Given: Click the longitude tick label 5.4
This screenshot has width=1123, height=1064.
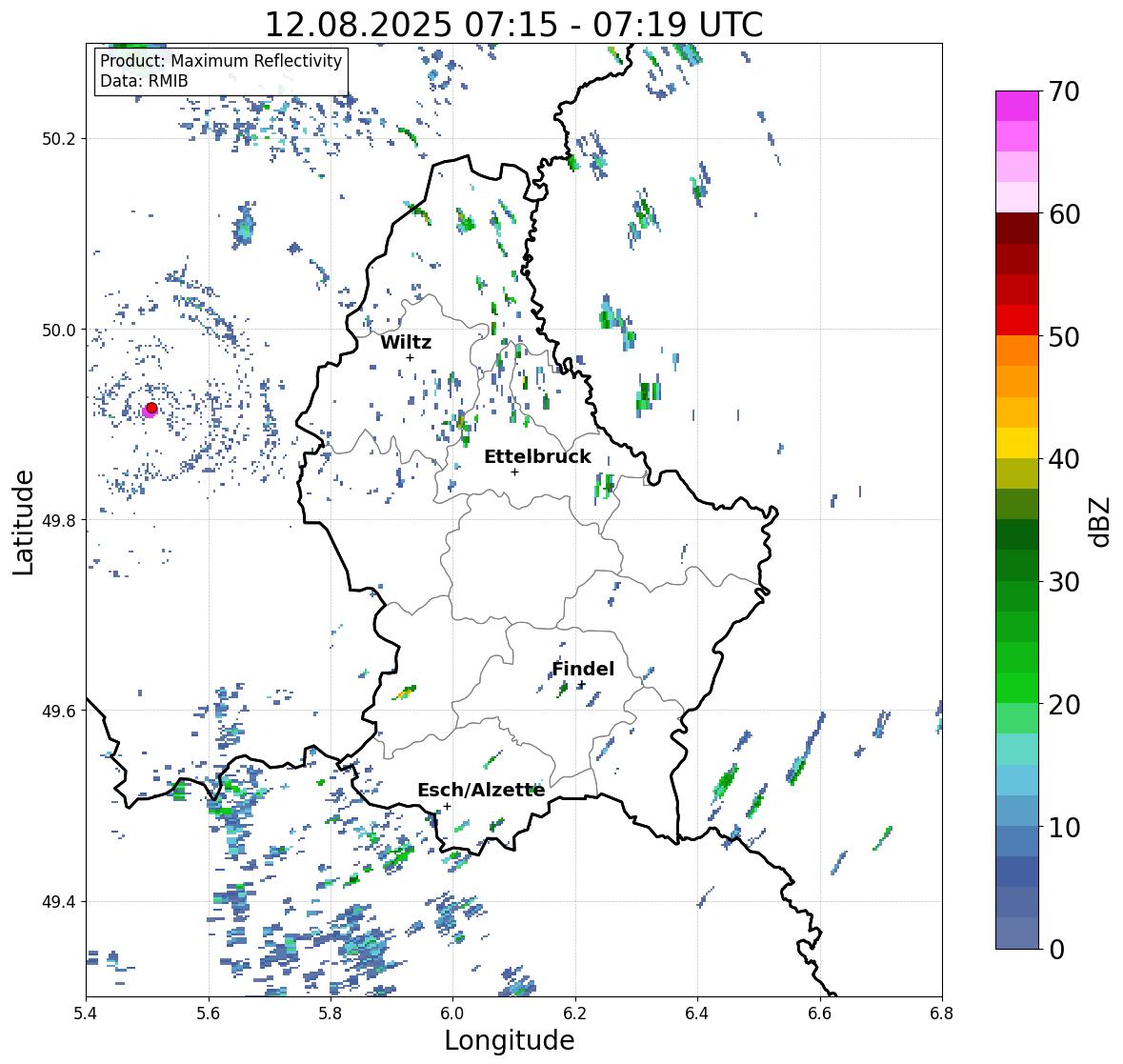Looking at the screenshot, I should [x=86, y=1014].
